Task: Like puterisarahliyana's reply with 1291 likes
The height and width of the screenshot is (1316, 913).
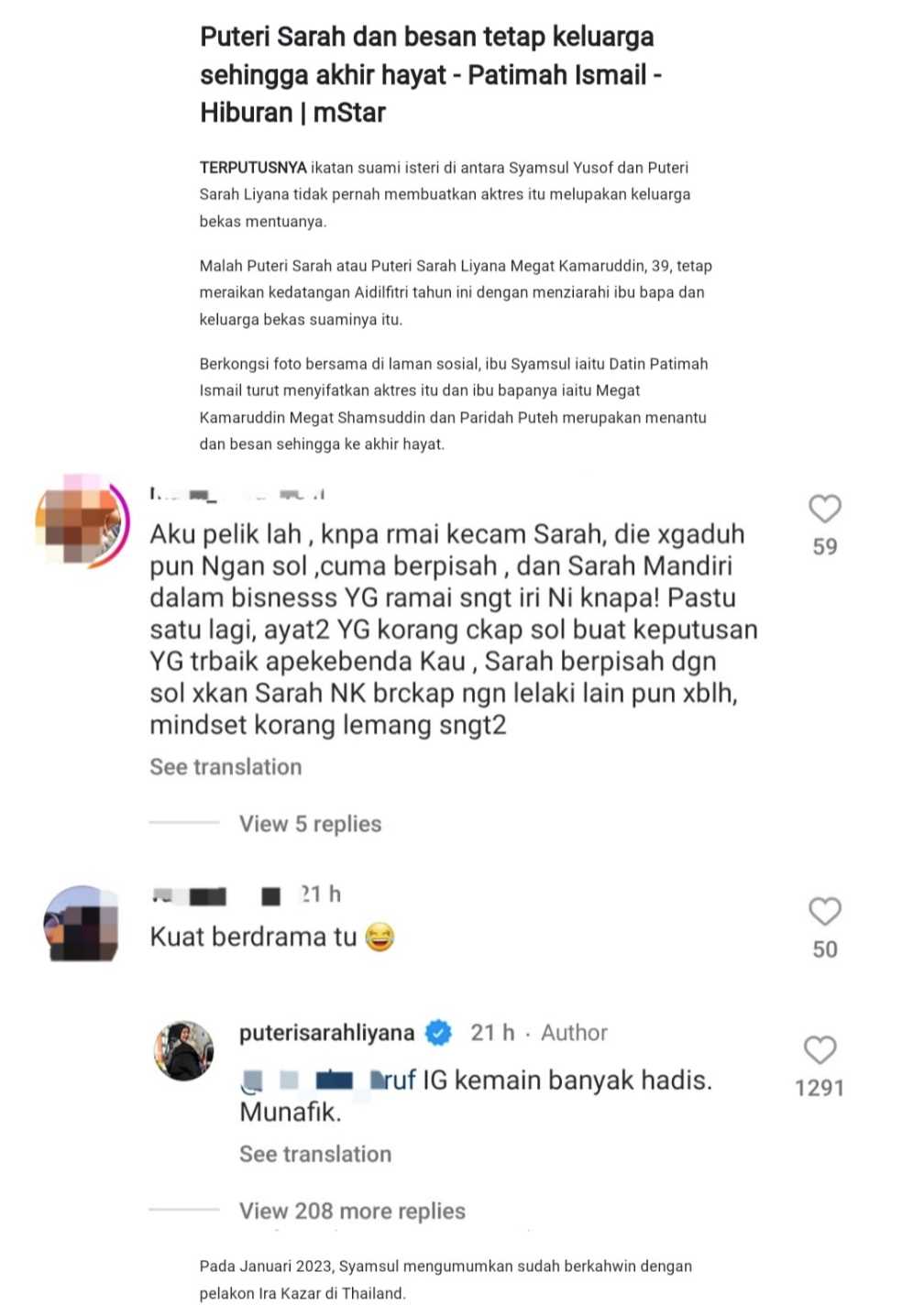Action: 819,1050
